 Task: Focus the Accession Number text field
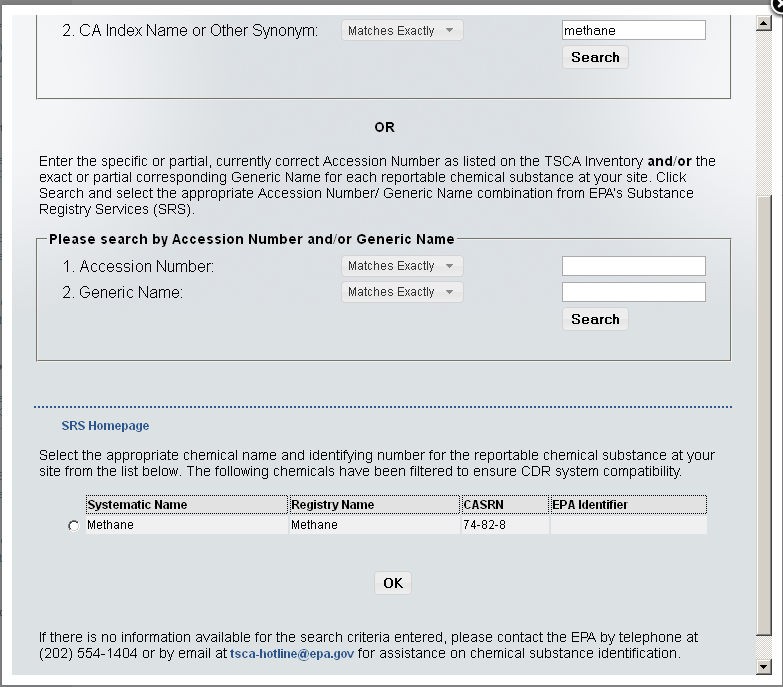pyautogui.click(x=633, y=266)
